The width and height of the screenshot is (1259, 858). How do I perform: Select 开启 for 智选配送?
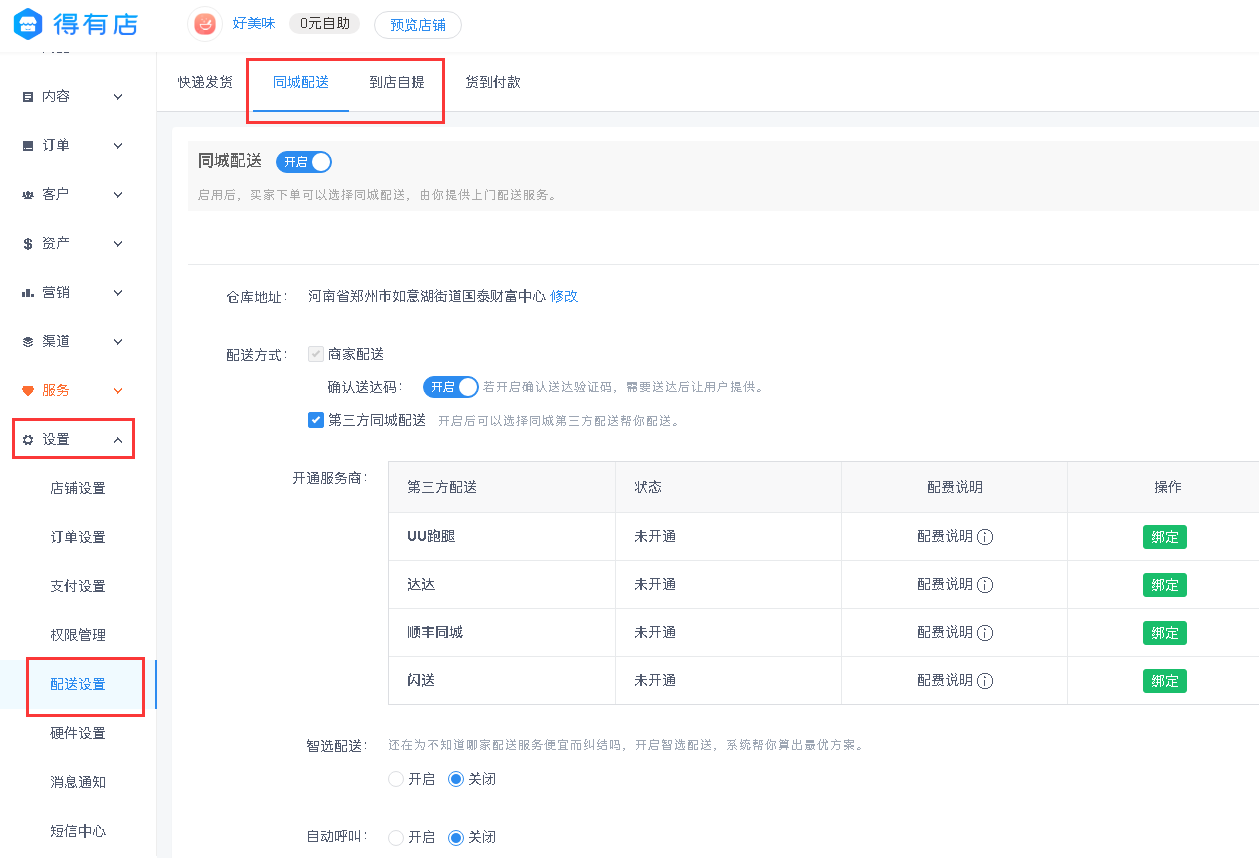(396, 779)
